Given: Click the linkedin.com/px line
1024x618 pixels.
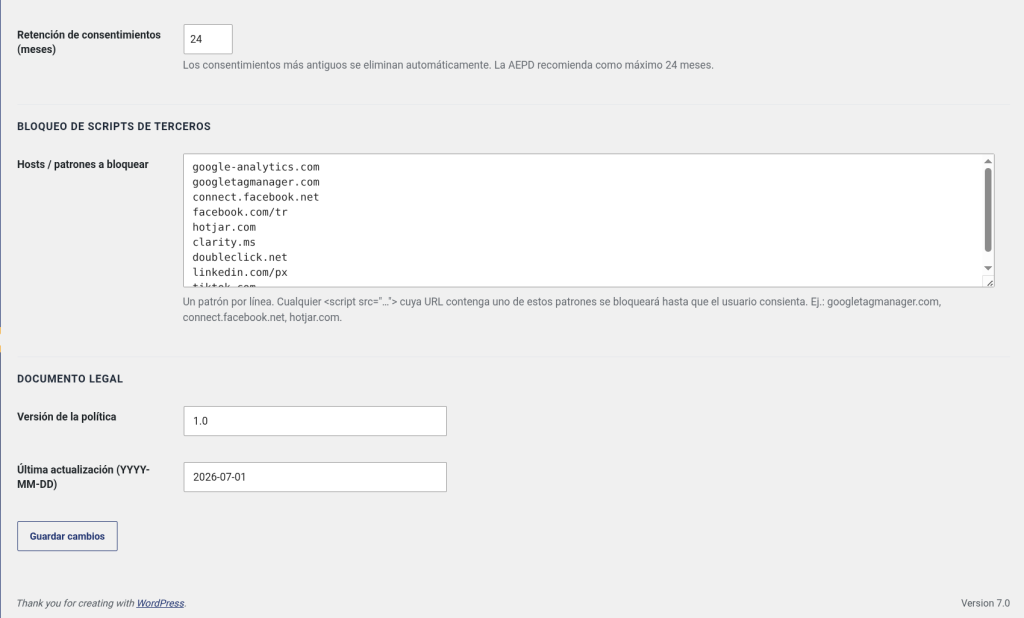Looking at the screenshot, I should click(240, 272).
